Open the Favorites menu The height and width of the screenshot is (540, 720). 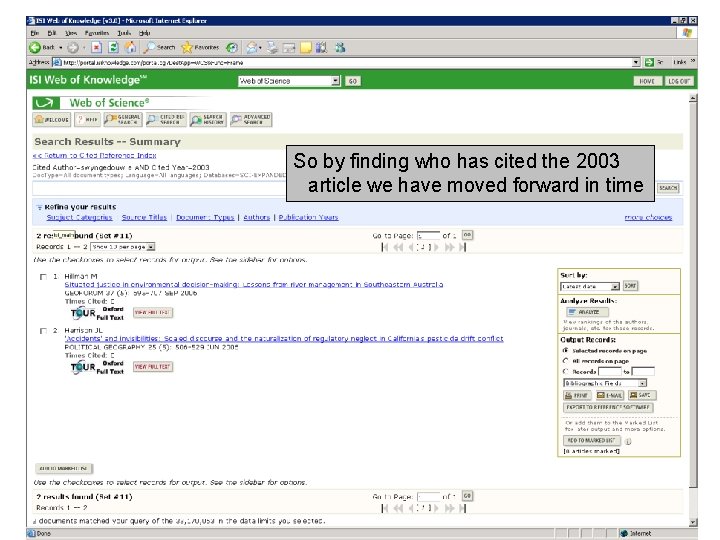point(97,33)
